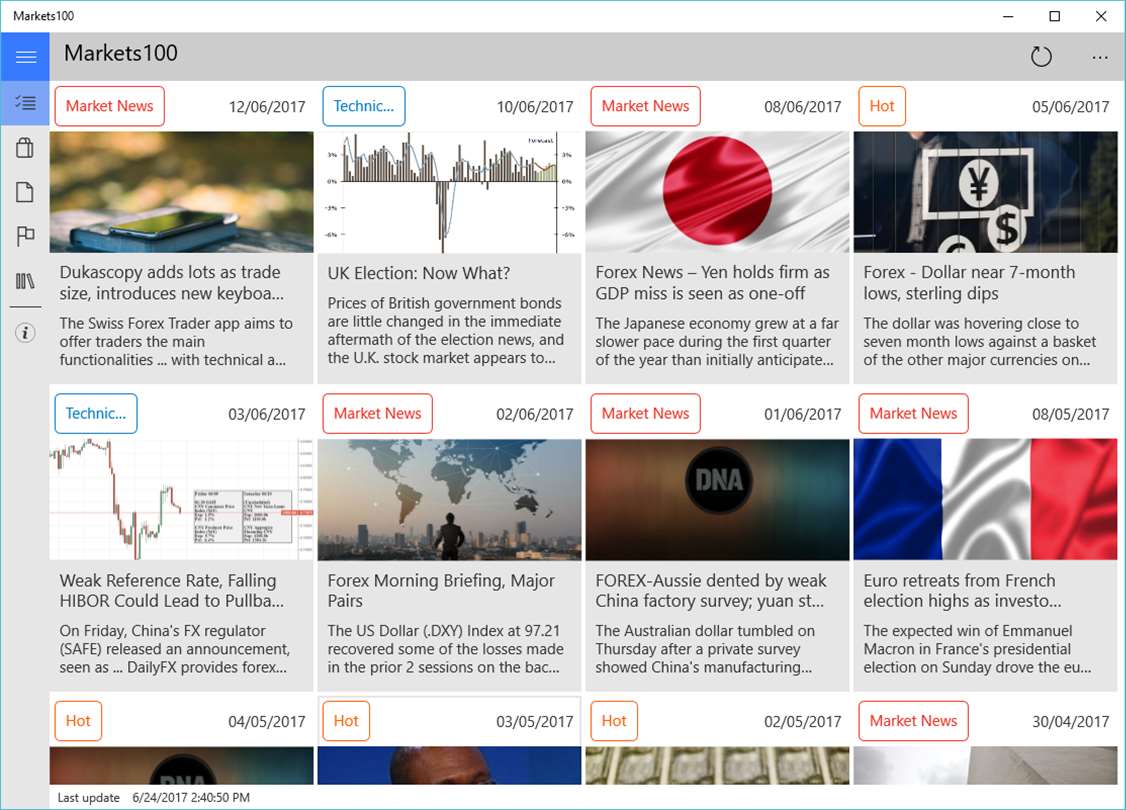Screen dimensions: 1126x810
Task: Open headline 'Forex News – Yen holds firm'
Action: coord(712,283)
